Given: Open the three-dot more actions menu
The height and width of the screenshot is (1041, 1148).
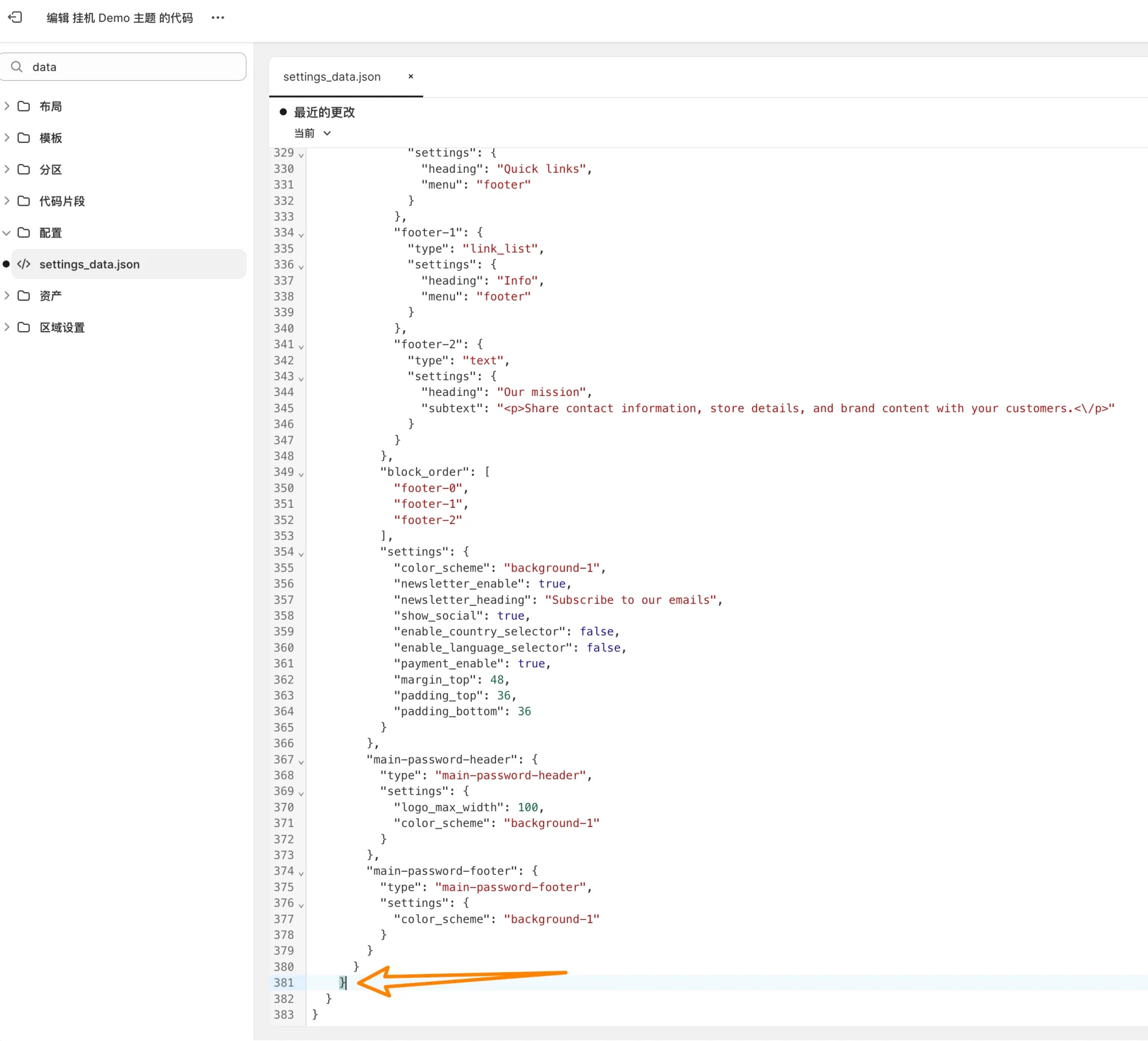Looking at the screenshot, I should coord(218,18).
